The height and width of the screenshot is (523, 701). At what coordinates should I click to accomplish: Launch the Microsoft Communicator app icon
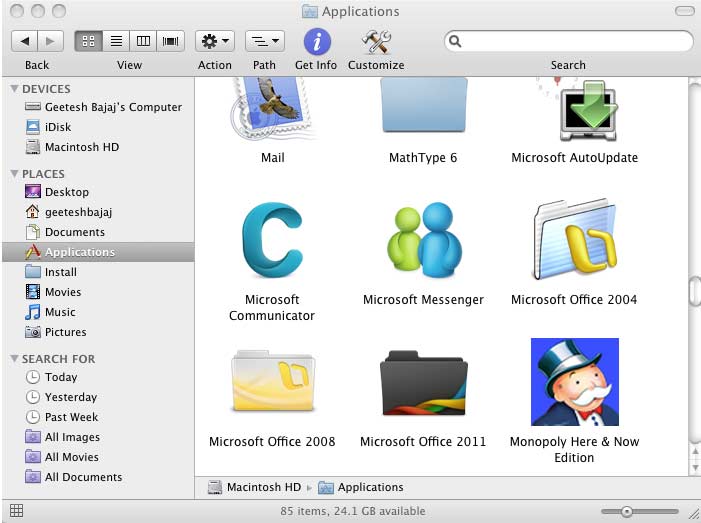tap(273, 240)
